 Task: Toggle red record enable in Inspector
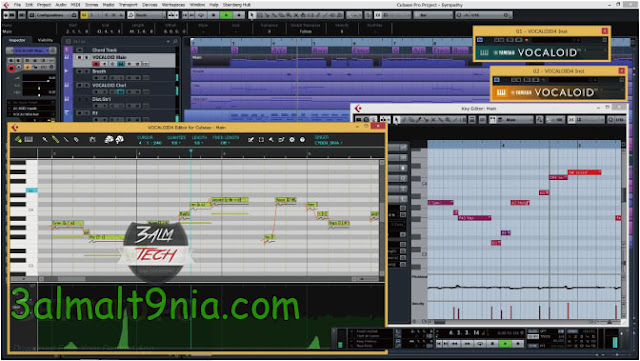pos(11,68)
